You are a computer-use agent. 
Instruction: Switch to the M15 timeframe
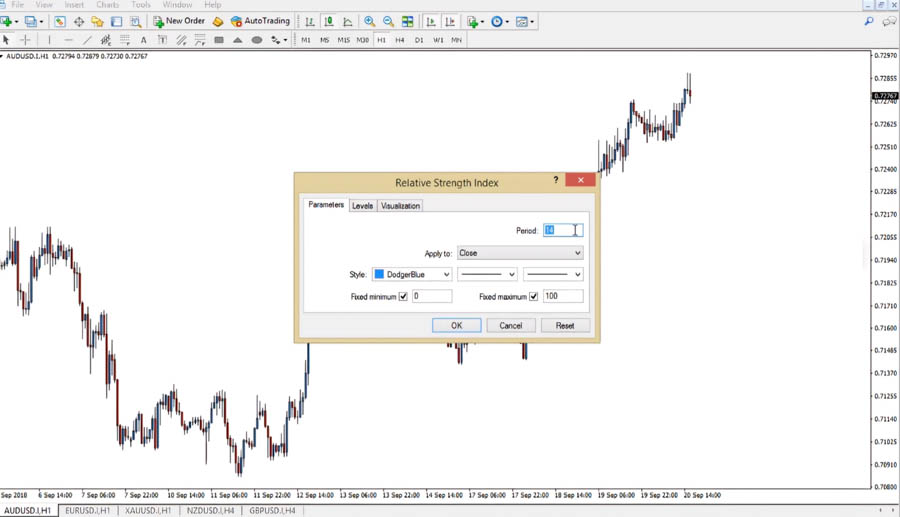(x=344, y=40)
